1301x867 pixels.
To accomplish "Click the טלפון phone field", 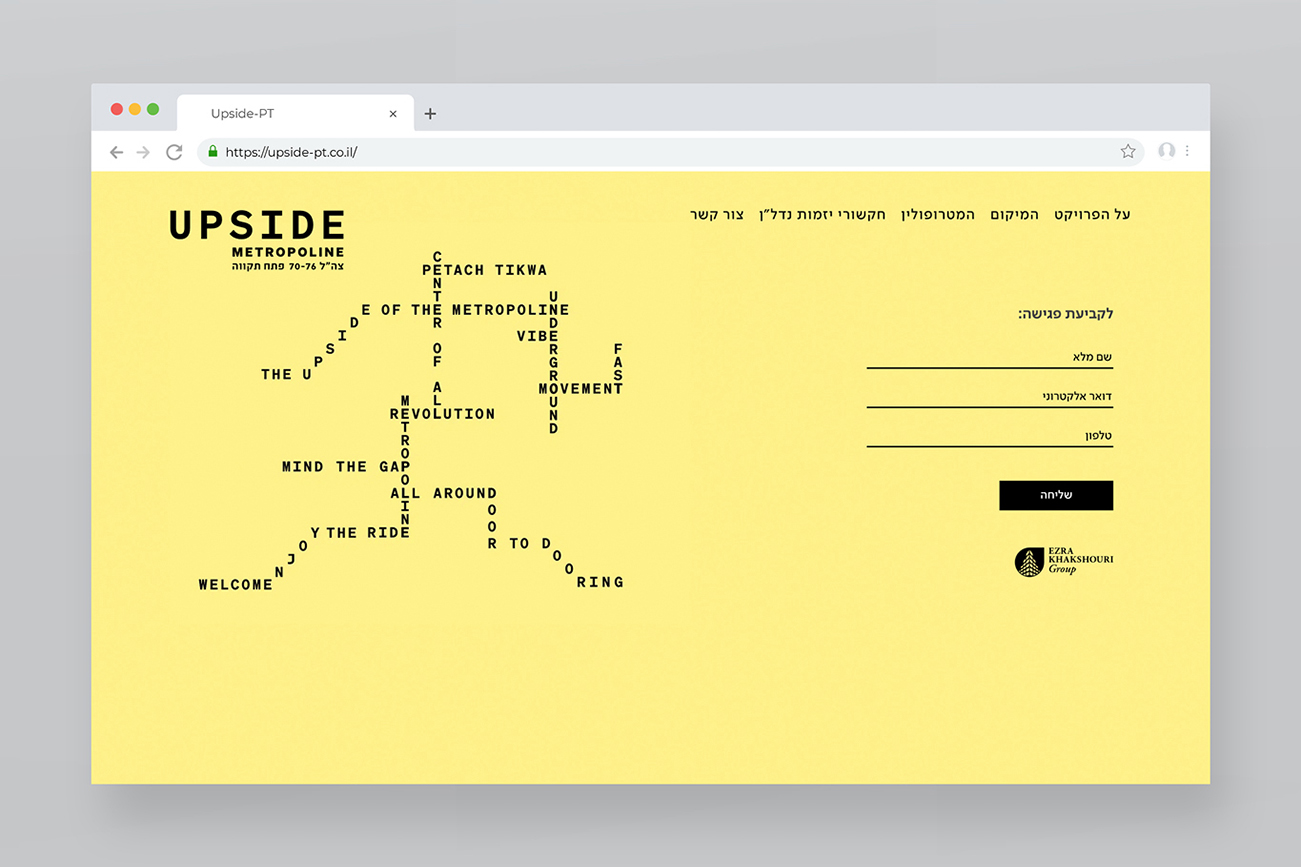I will pos(990,435).
